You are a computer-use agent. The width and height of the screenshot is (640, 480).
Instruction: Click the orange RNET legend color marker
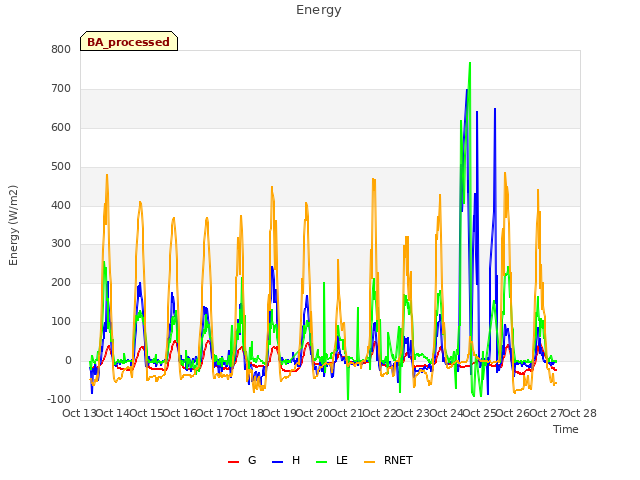(x=369, y=462)
